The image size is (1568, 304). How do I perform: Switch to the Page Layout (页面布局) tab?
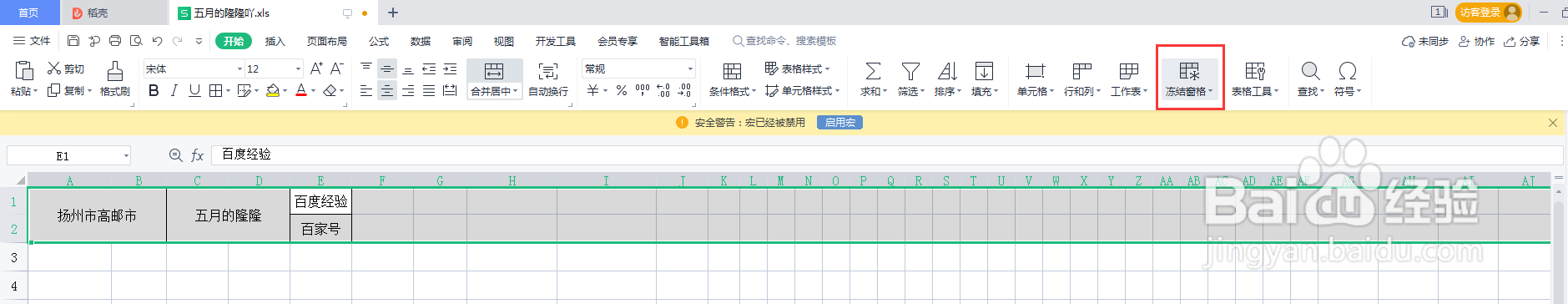point(327,41)
